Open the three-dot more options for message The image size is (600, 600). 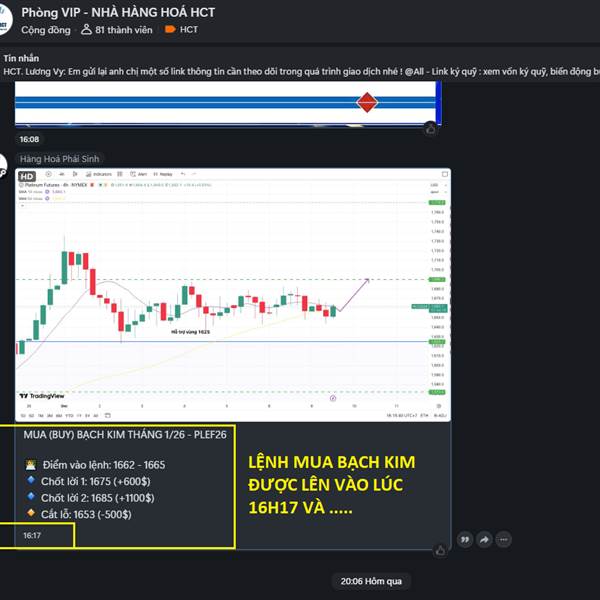pos(504,540)
